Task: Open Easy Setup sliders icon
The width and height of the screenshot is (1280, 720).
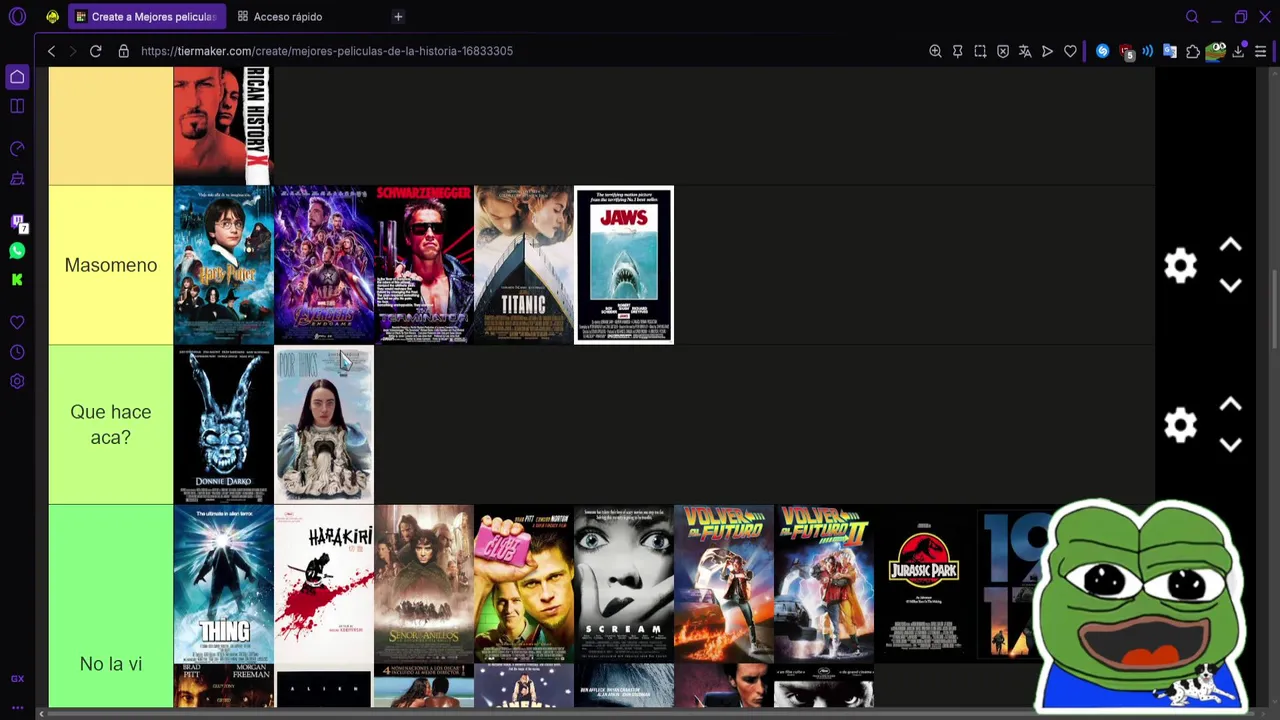Action: point(1261,51)
